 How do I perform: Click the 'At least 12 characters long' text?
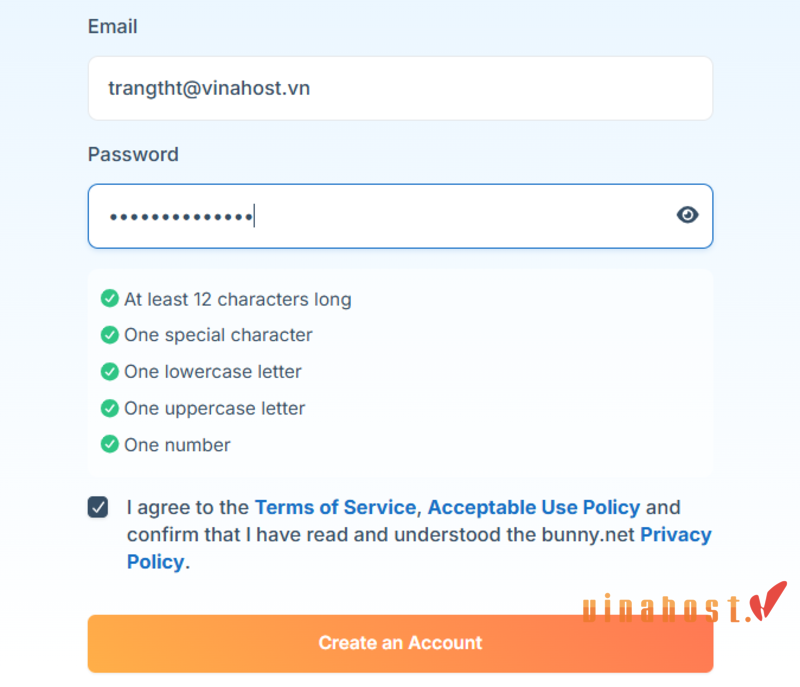(238, 299)
